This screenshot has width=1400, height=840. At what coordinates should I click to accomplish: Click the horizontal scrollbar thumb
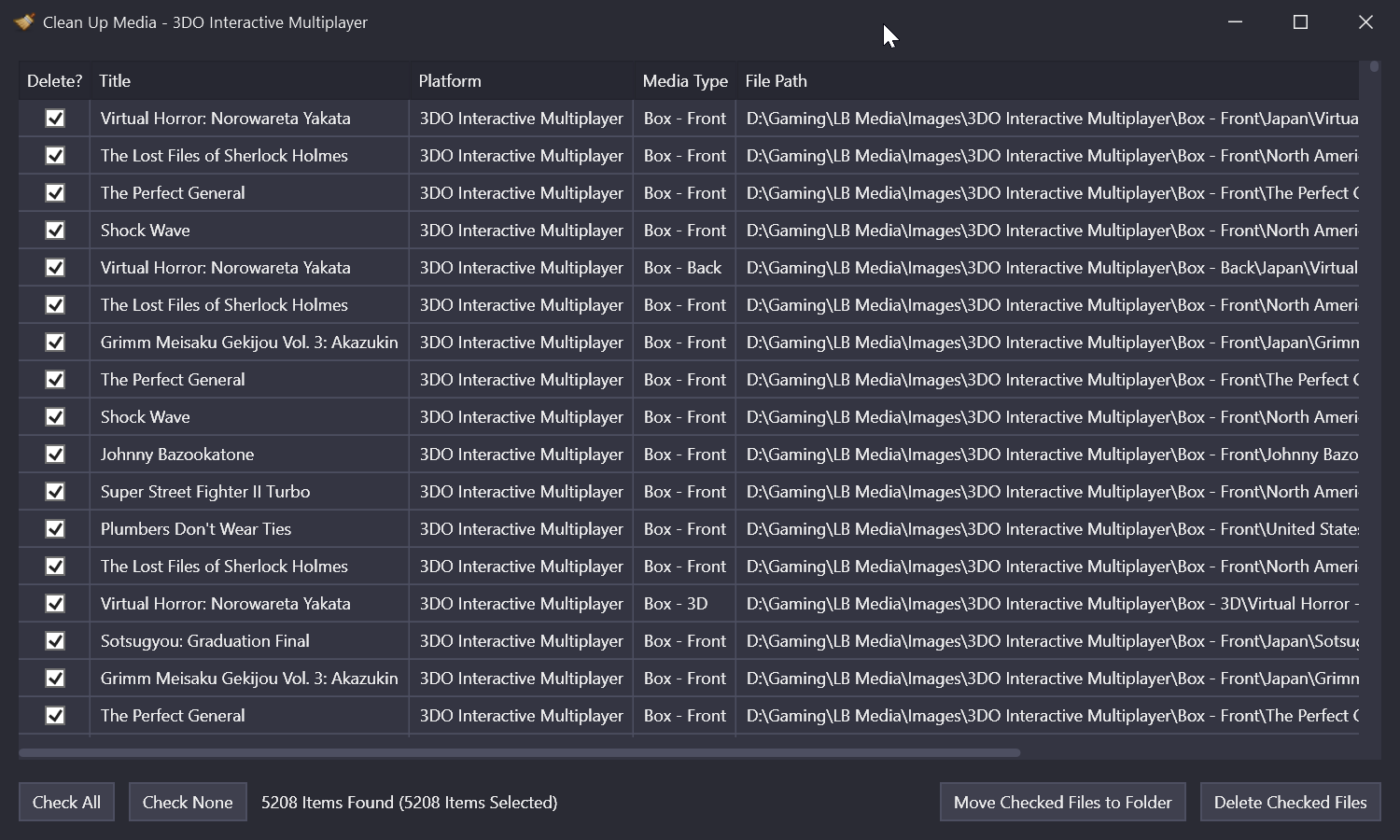point(519,752)
